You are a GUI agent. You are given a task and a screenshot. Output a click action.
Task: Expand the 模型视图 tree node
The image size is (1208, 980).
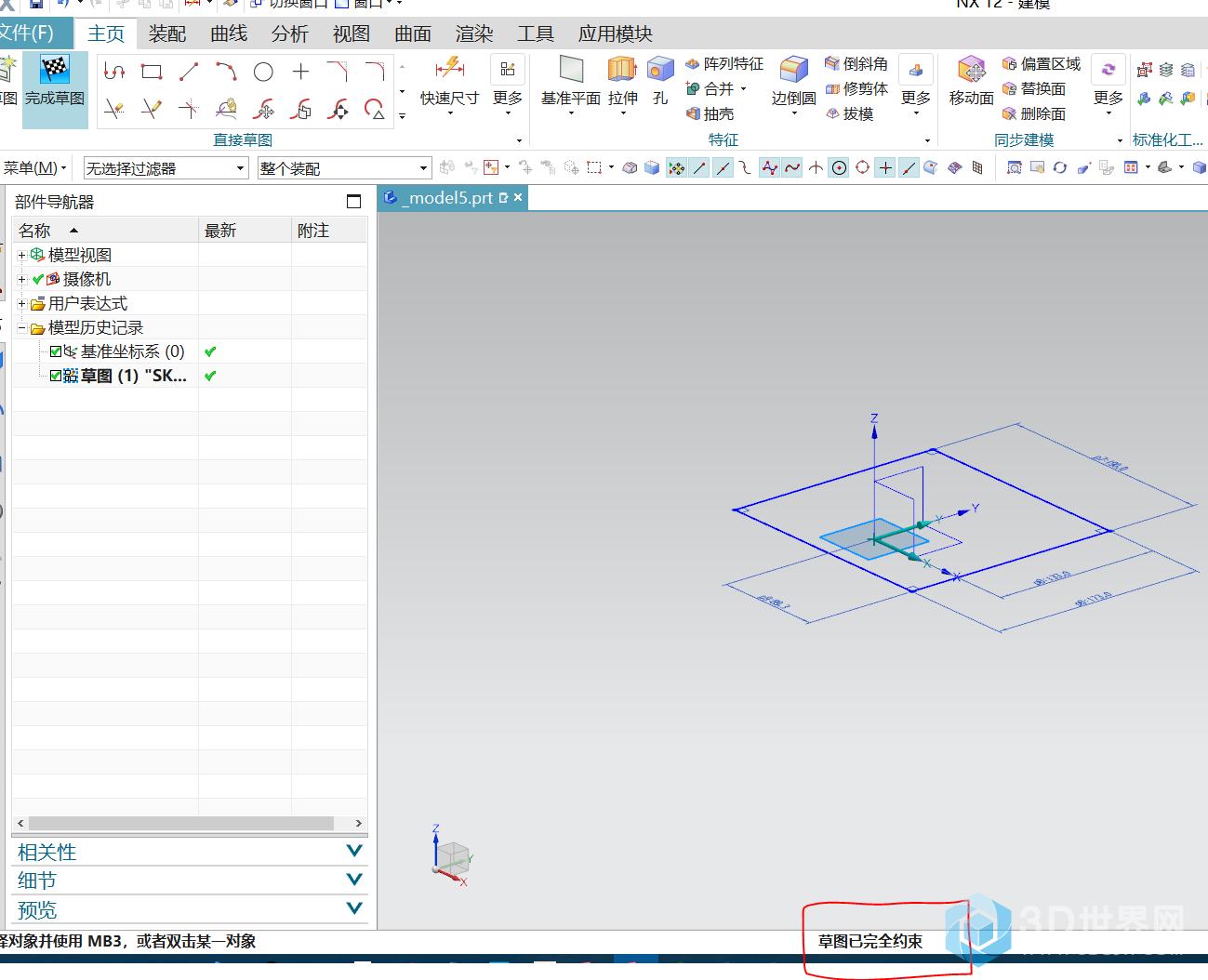[22, 255]
